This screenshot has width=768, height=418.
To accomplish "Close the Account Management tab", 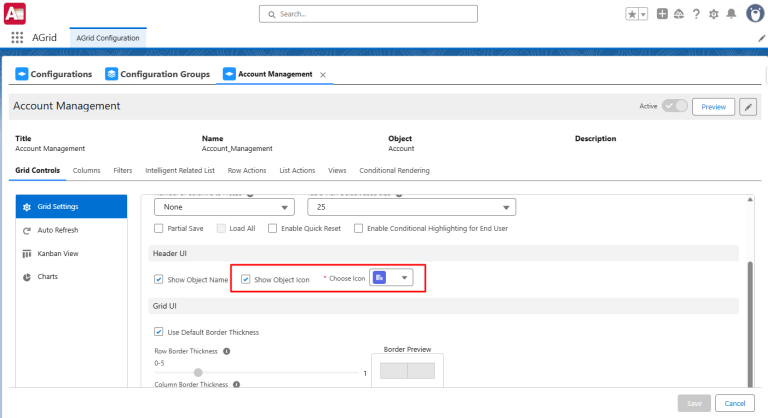I will (x=323, y=75).
